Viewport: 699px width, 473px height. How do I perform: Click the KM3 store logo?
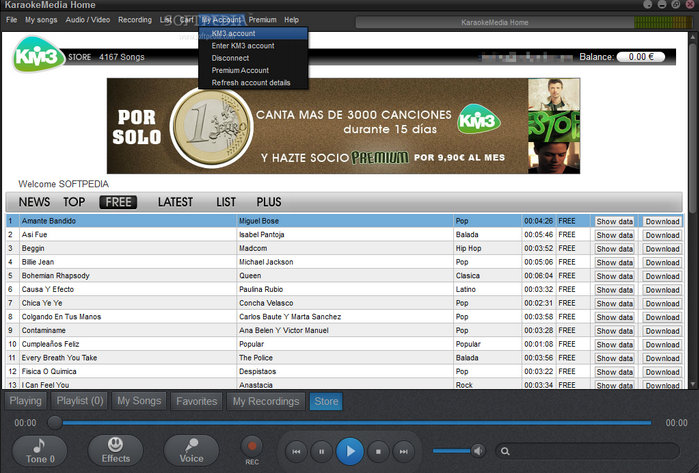coord(38,55)
